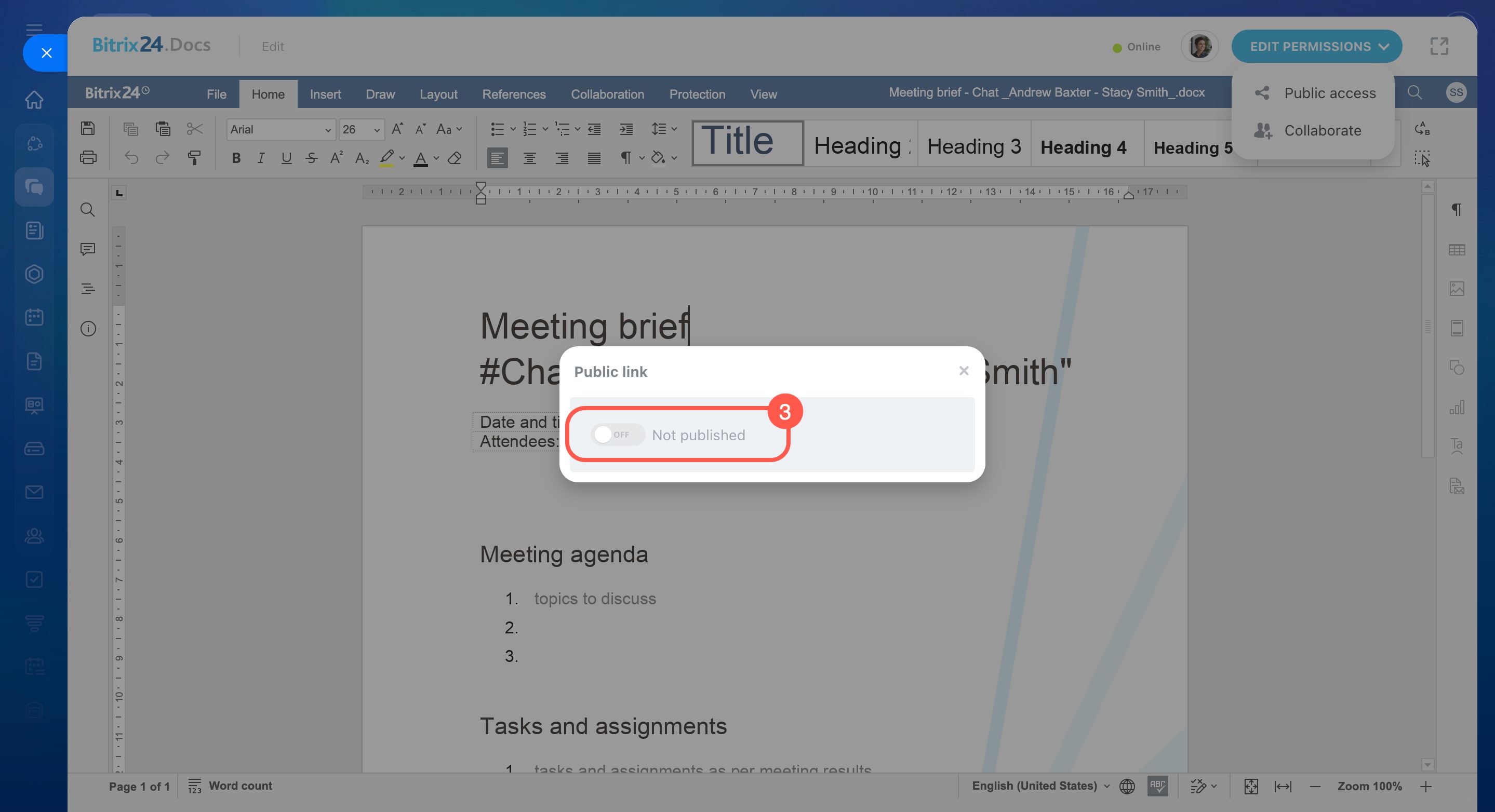Toggle Italic formatting

point(261,158)
